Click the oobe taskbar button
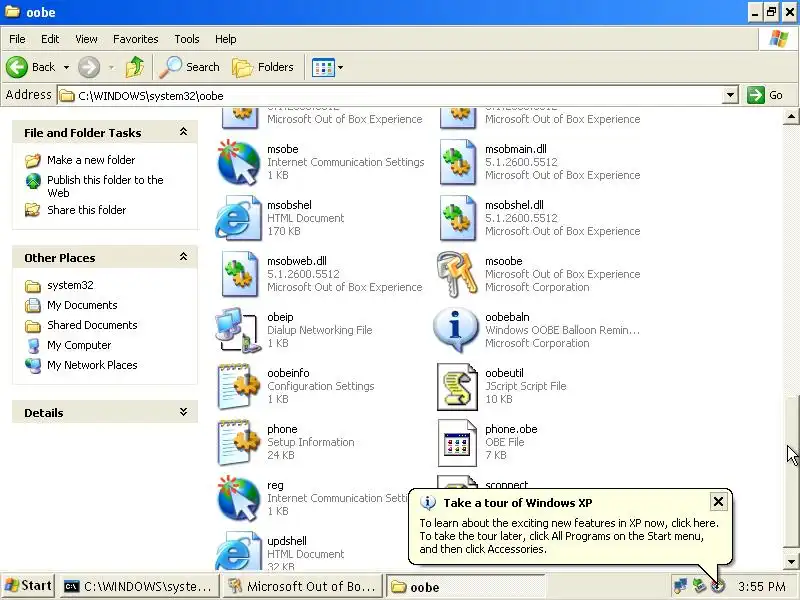 click(465, 587)
